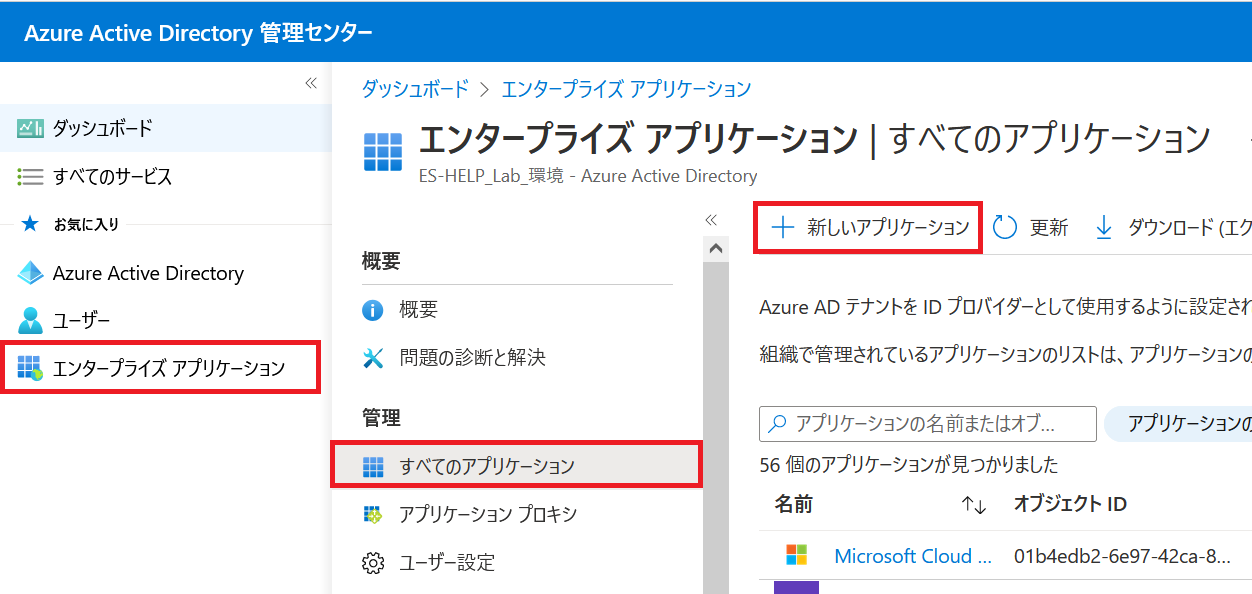Click the refresh circular arrow icon
Image resolution: width=1252 pixels, height=594 pixels.
1005,228
